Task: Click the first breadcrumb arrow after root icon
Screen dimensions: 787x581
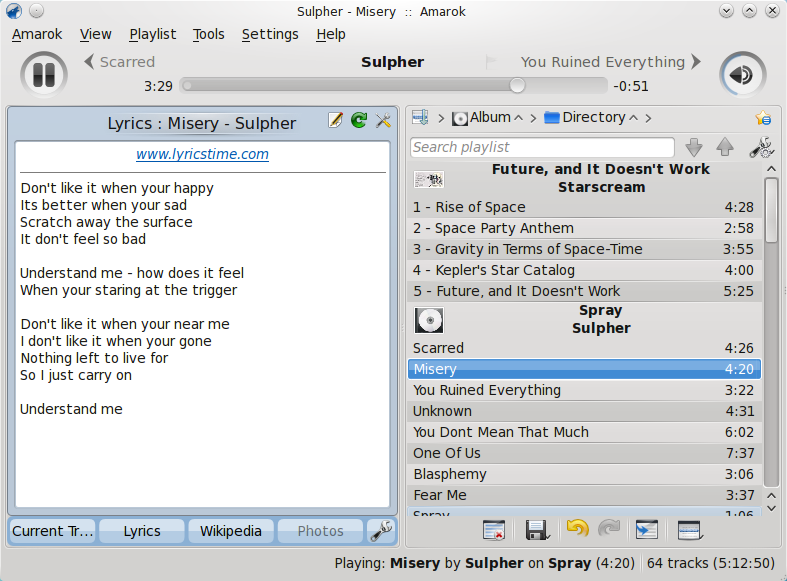Action: pyautogui.click(x=441, y=118)
